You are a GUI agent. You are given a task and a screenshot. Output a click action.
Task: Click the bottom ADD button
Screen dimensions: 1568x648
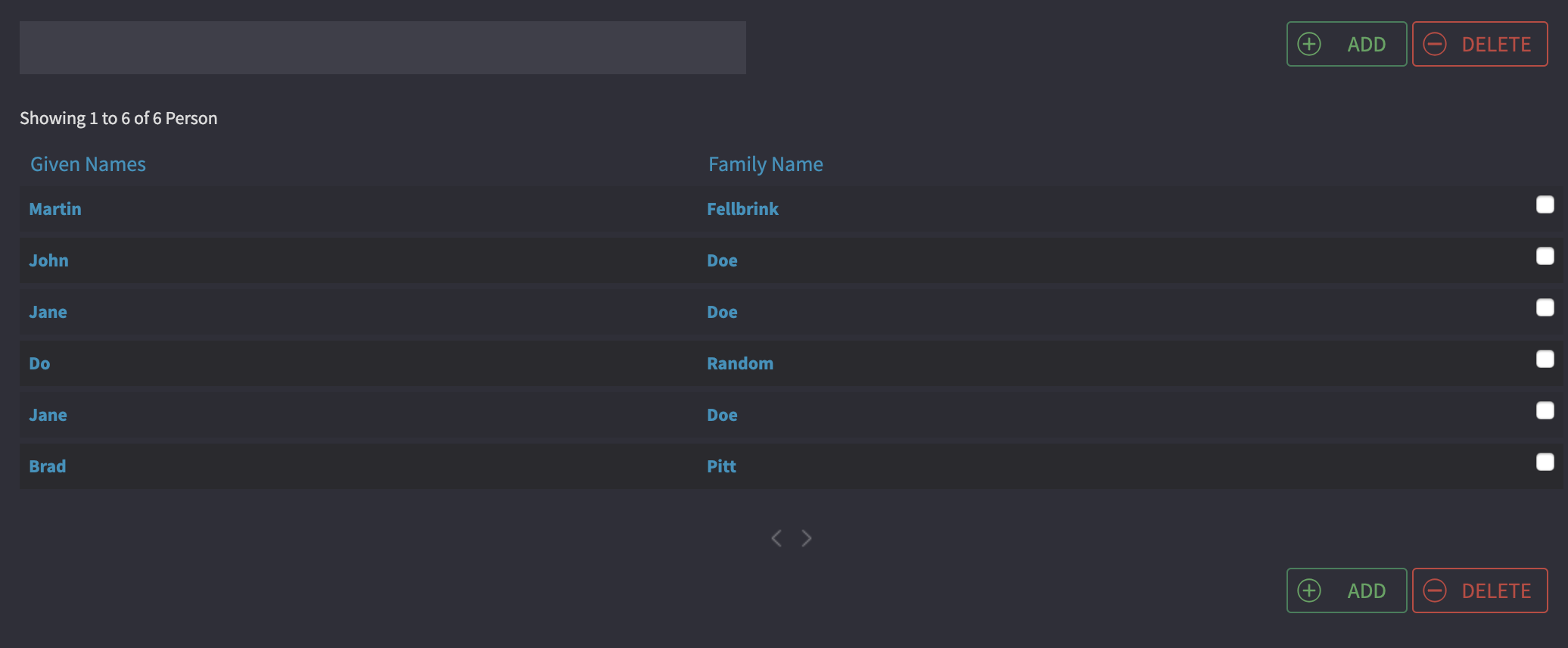pyautogui.click(x=1346, y=590)
